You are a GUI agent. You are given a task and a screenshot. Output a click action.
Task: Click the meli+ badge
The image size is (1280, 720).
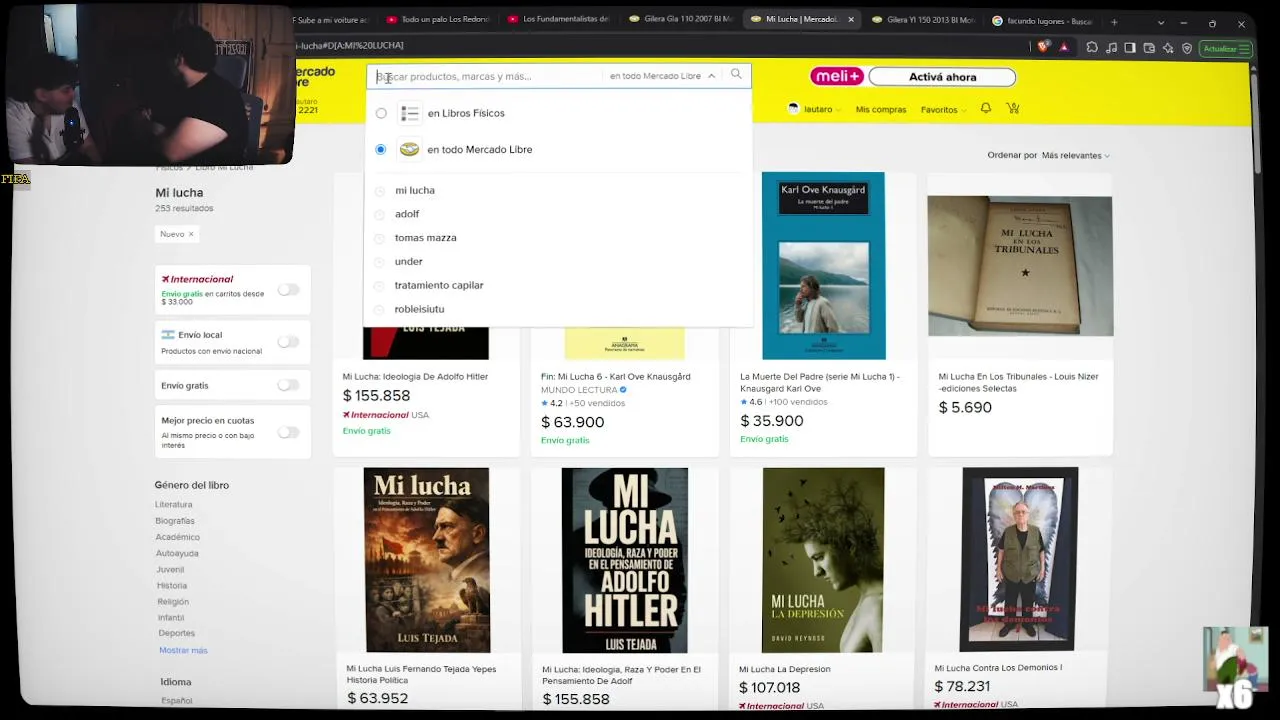(836, 77)
